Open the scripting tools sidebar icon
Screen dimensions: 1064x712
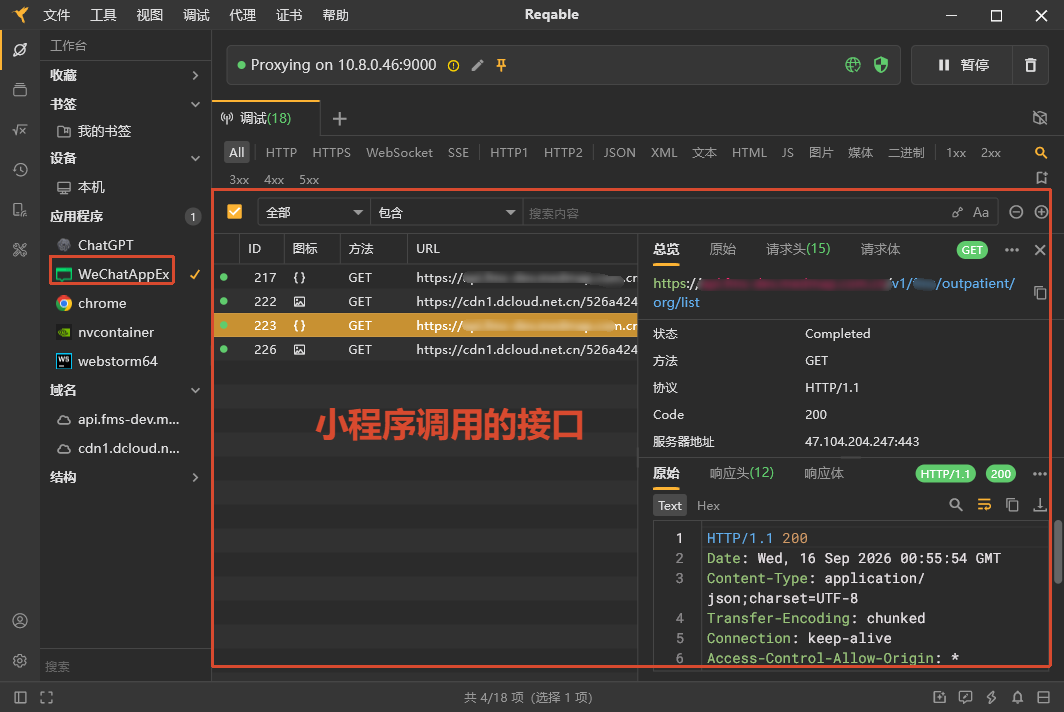click(20, 130)
